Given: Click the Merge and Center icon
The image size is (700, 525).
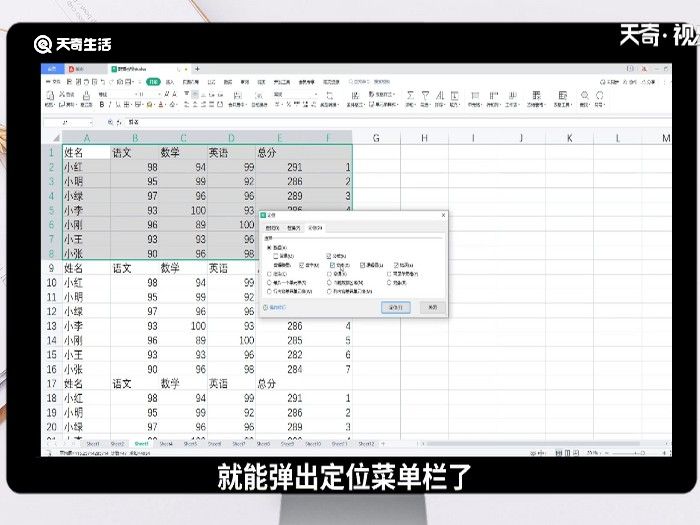Looking at the screenshot, I should [238, 96].
